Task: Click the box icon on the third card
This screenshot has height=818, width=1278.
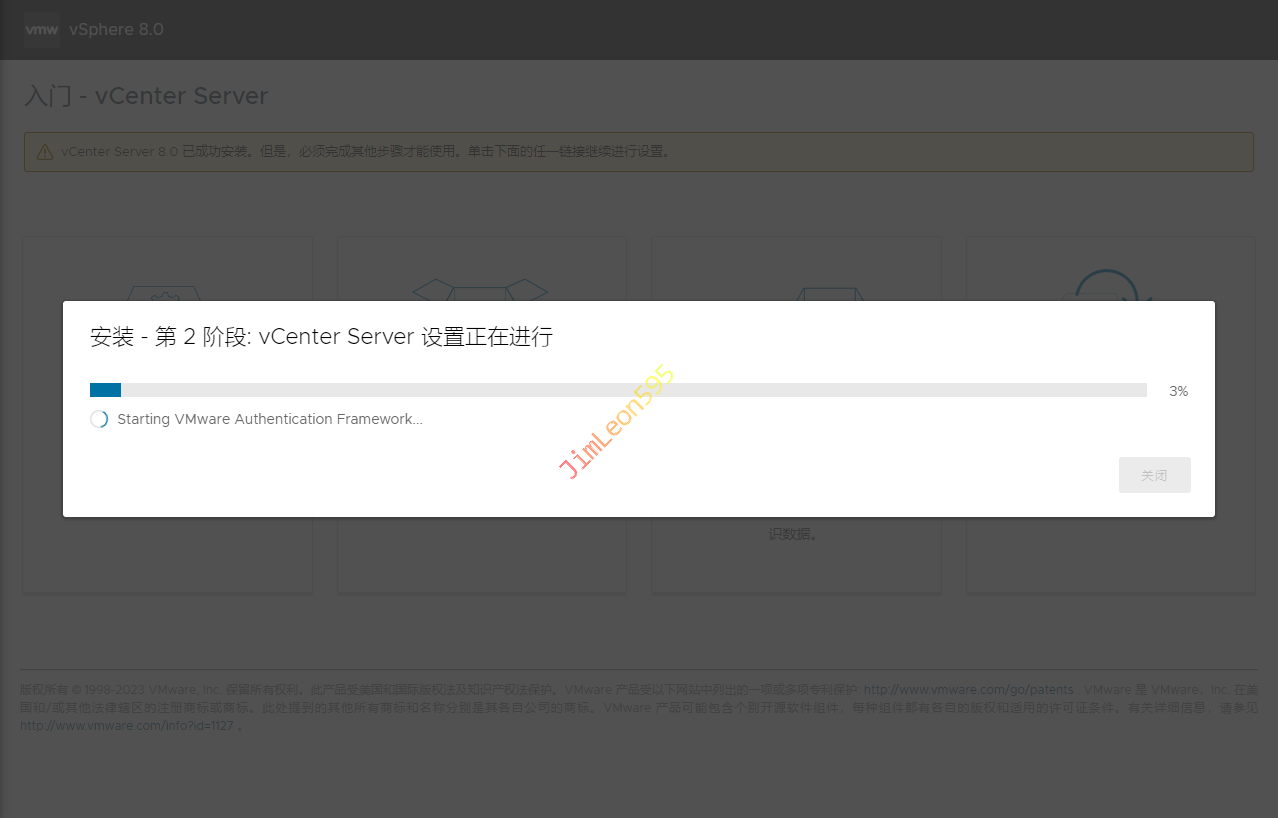Action: click(828, 294)
